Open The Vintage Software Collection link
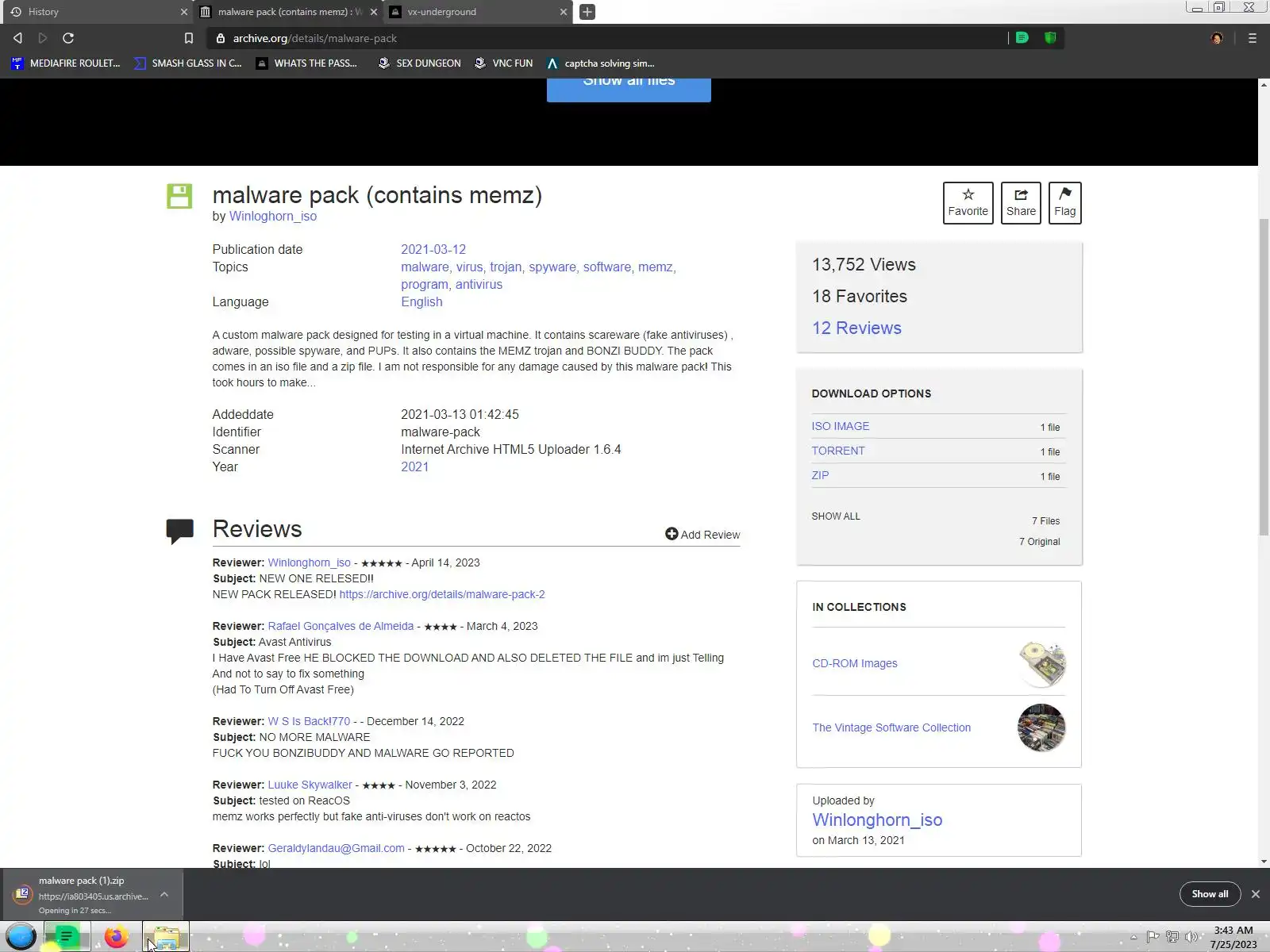 click(x=891, y=727)
